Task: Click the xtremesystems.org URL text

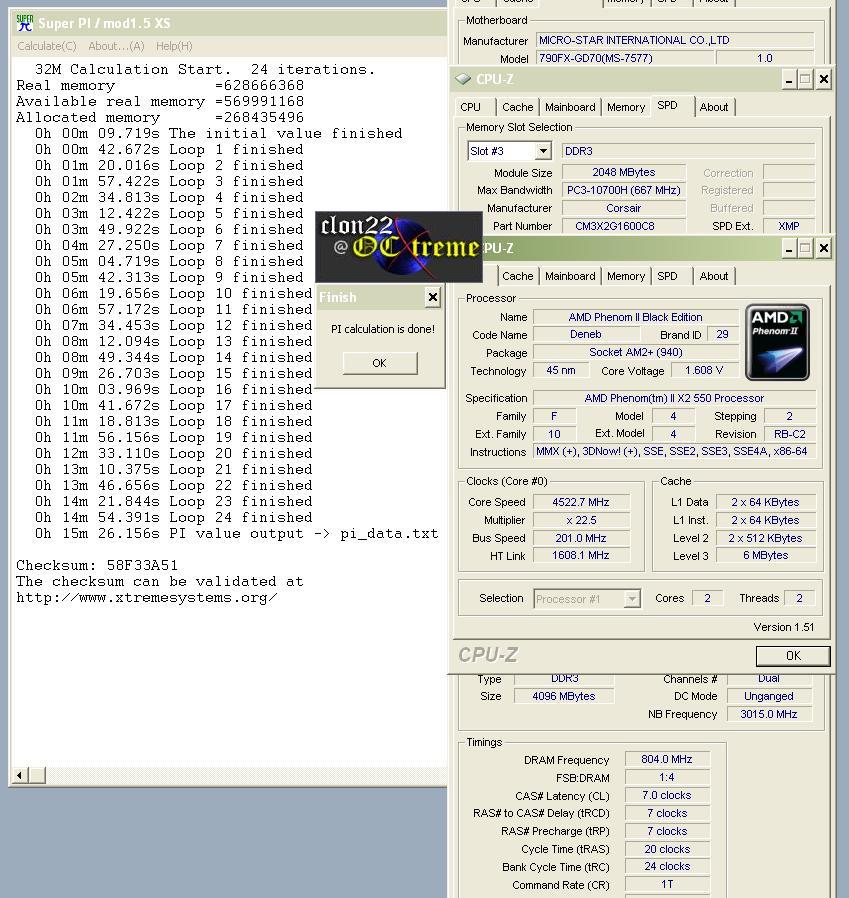Action: click(x=147, y=598)
